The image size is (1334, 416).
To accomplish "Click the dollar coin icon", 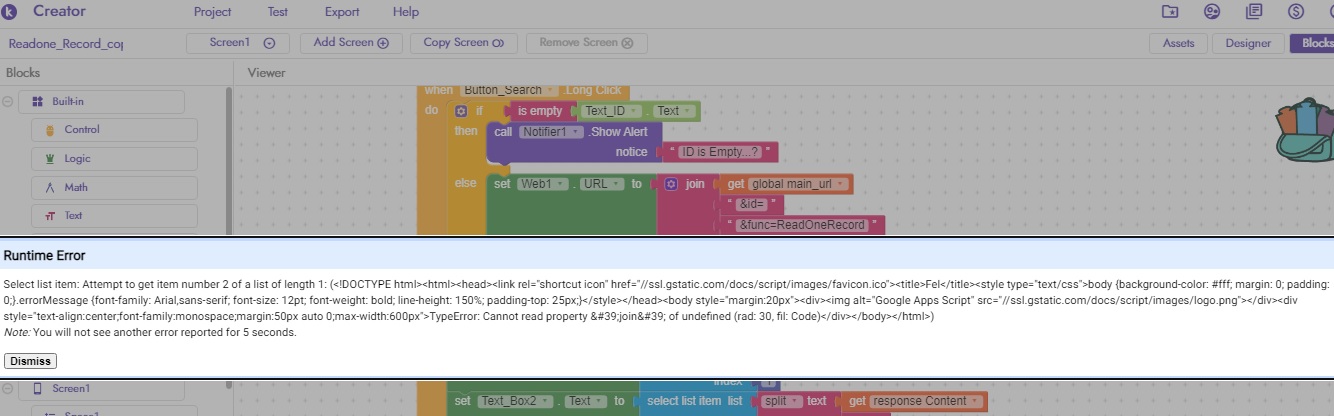I will tap(1296, 12).
